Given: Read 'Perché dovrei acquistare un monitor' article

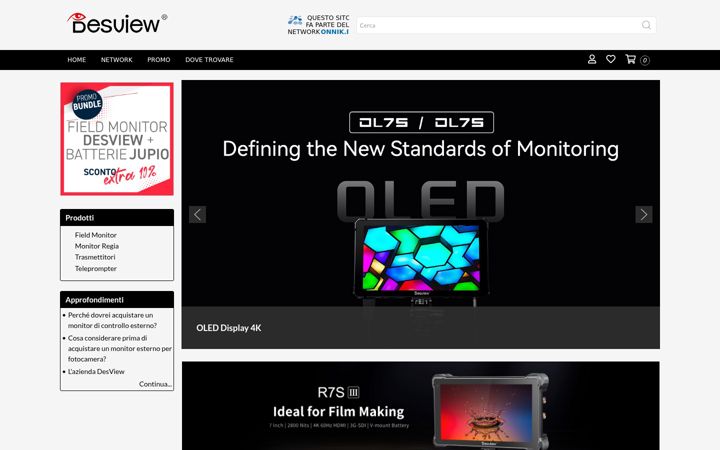Looking at the screenshot, I should pyautogui.click(x=112, y=320).
